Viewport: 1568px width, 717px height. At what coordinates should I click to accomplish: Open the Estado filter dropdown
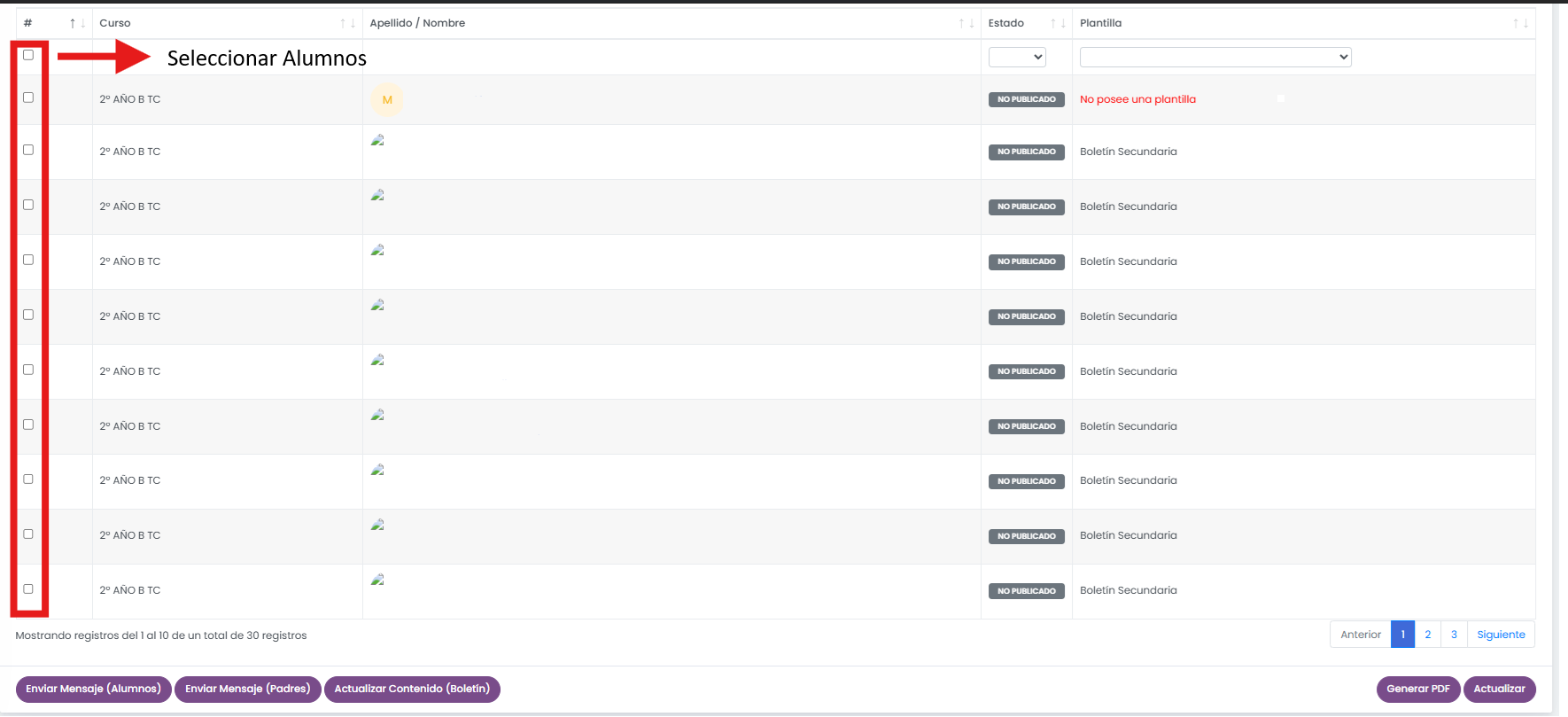[1017, 57]
